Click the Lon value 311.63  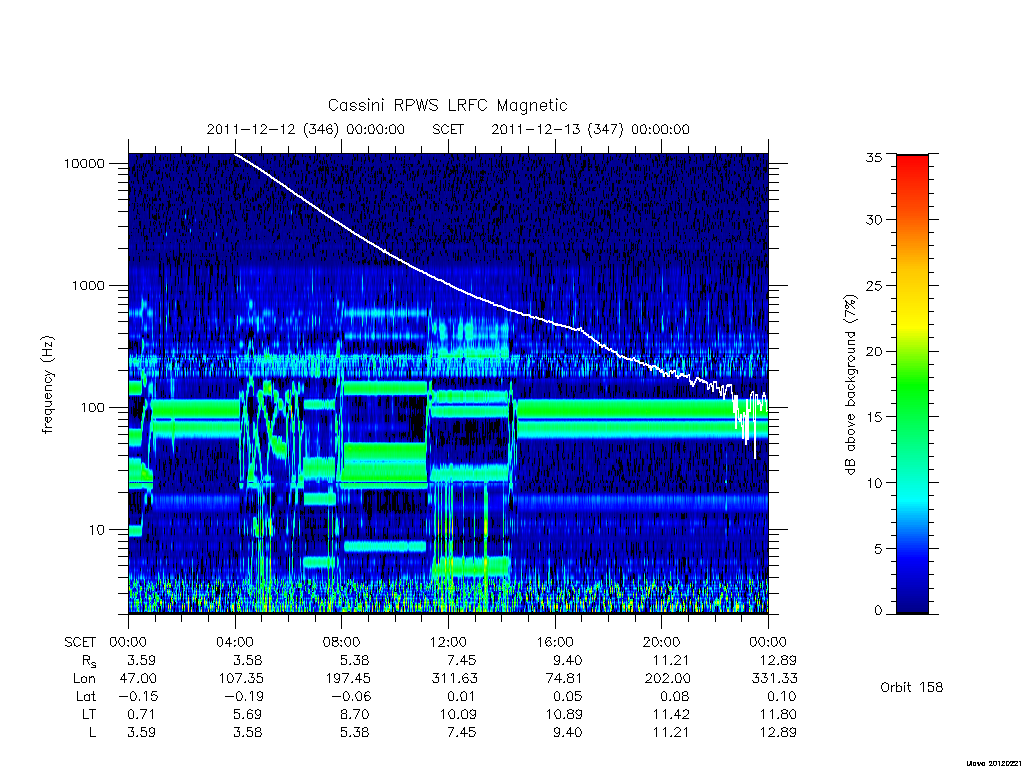454,679
